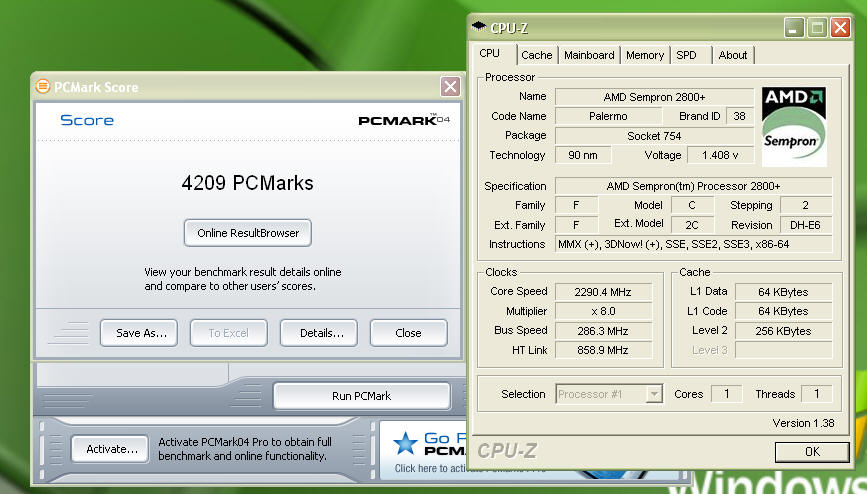This screenshot has height=494, width=867.
Task: Click the L1 Code value 64 KBytes
Action: (783, 311)
